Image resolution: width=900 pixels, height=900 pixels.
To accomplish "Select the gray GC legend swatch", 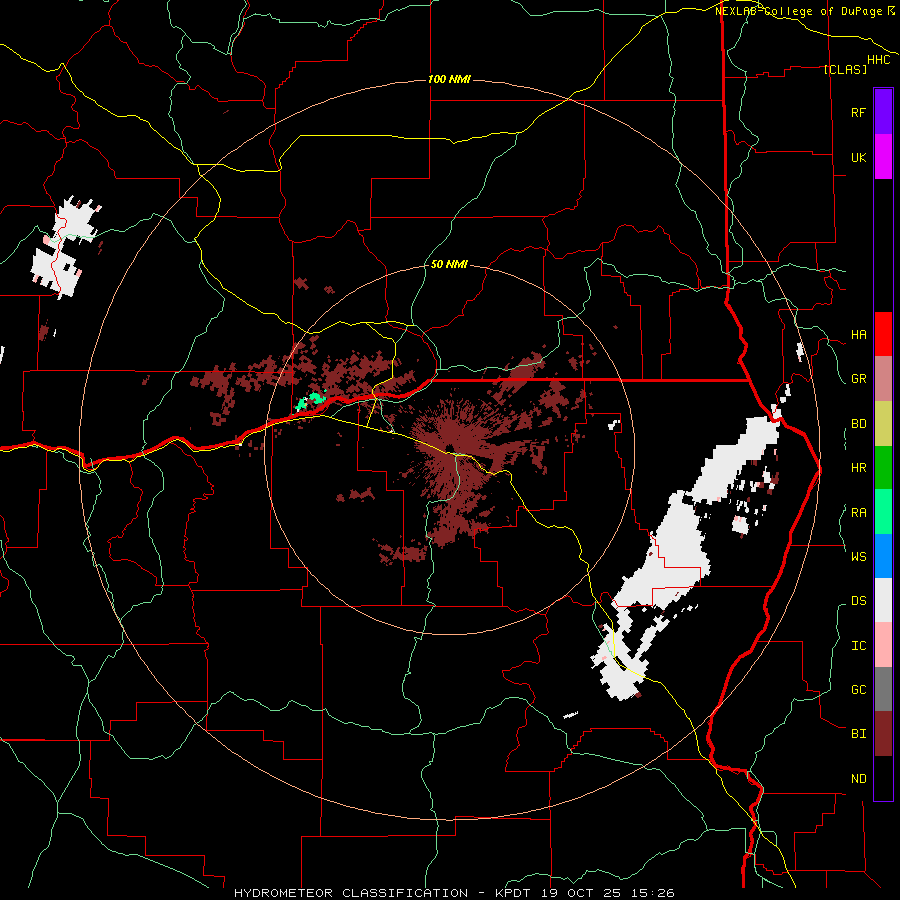I will click(x=883, y=689).
